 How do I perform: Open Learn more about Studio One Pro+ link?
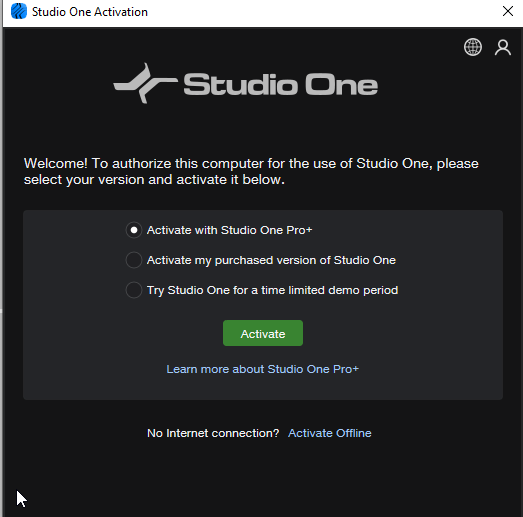coord(263,369)
